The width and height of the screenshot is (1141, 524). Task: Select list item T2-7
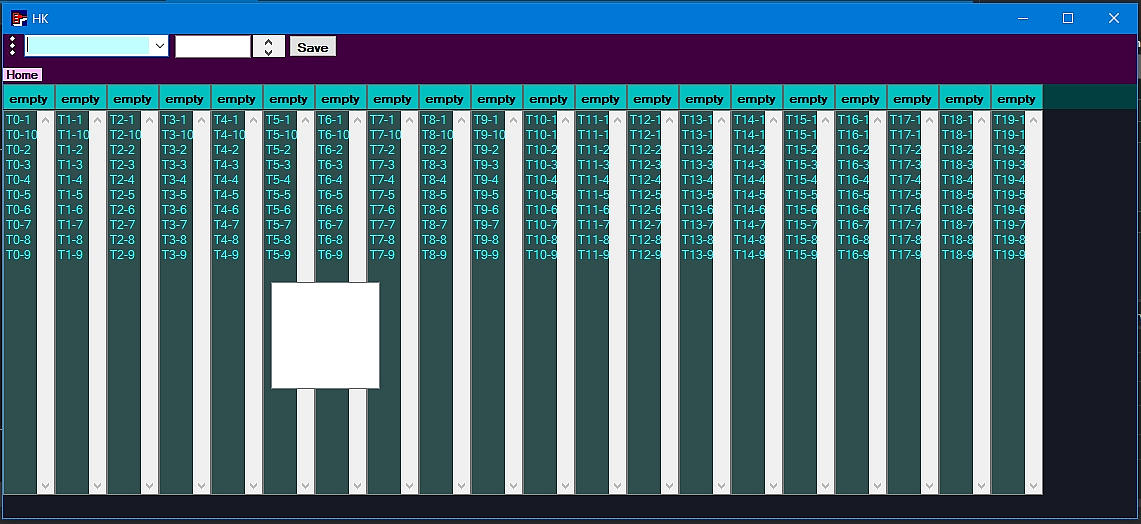click(122, 224)
